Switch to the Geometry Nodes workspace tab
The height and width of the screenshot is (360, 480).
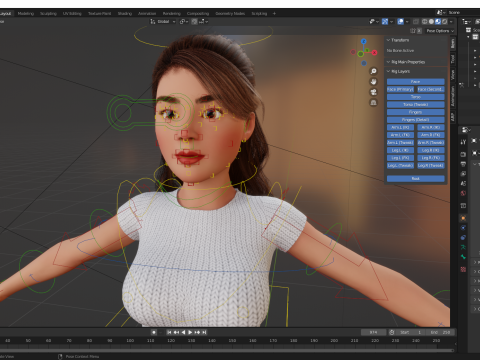click(x=230, y=14)
